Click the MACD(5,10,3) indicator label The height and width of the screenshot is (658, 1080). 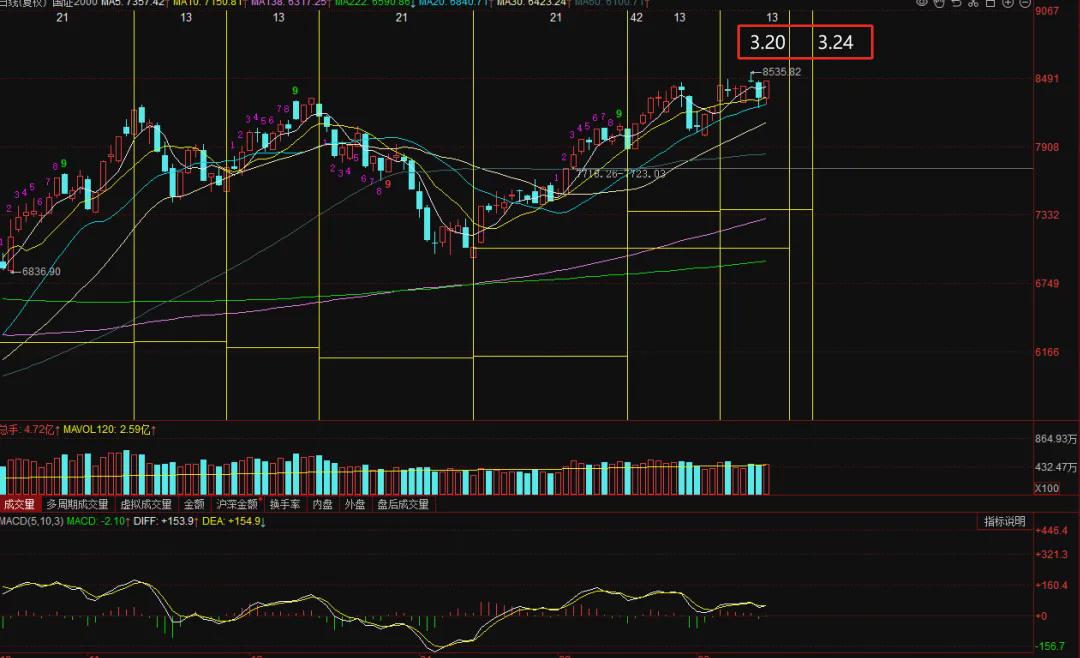coord(31,521)
